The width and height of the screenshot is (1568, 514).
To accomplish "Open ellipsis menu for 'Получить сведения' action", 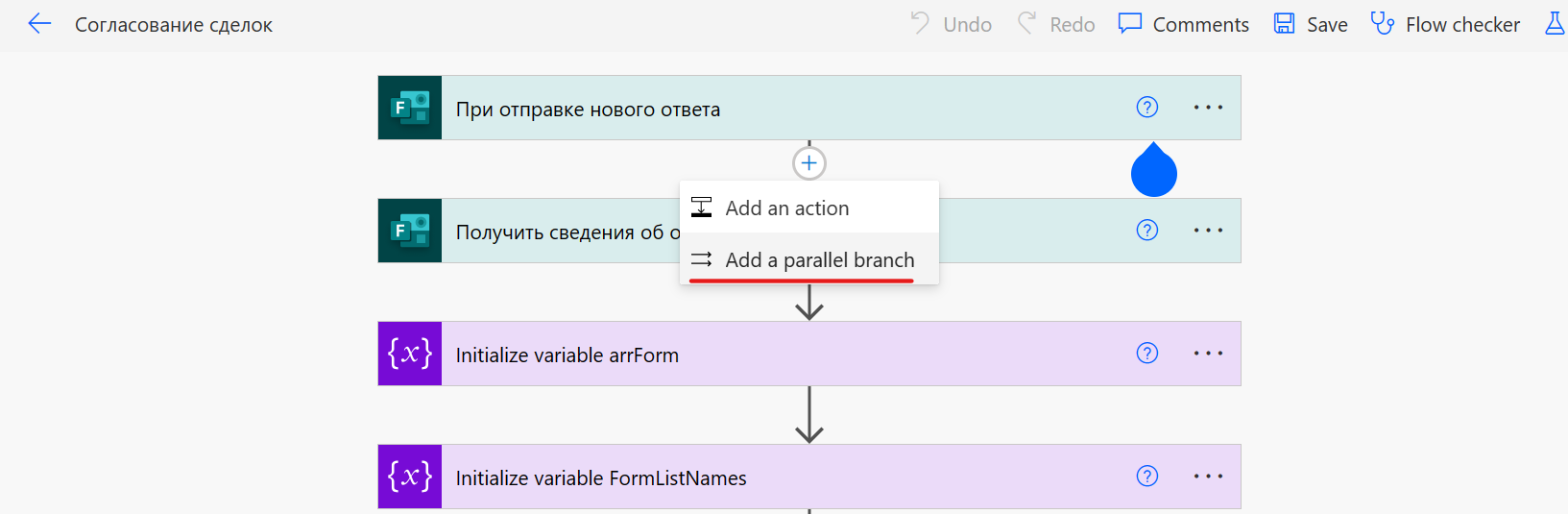I will coord(1208,231).
